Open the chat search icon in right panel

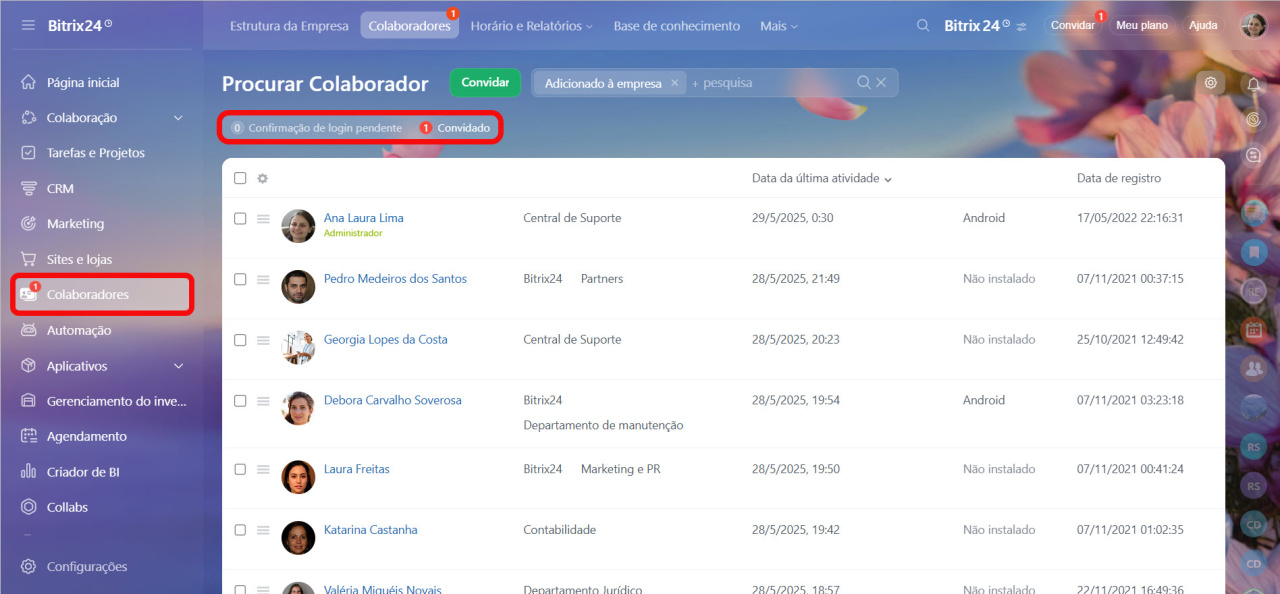point(1254,155)
